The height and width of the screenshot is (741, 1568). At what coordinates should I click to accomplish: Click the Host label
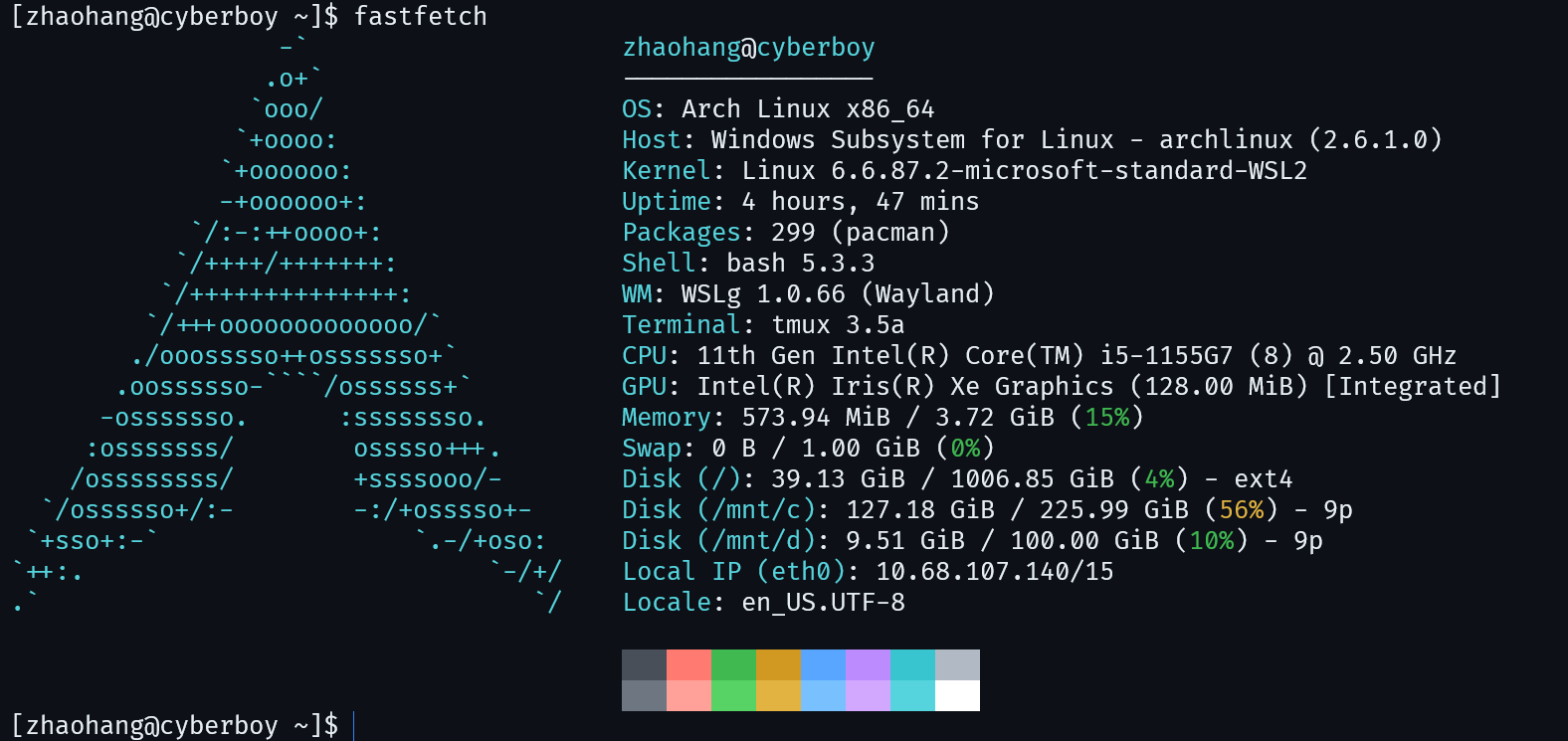(652, 140)
